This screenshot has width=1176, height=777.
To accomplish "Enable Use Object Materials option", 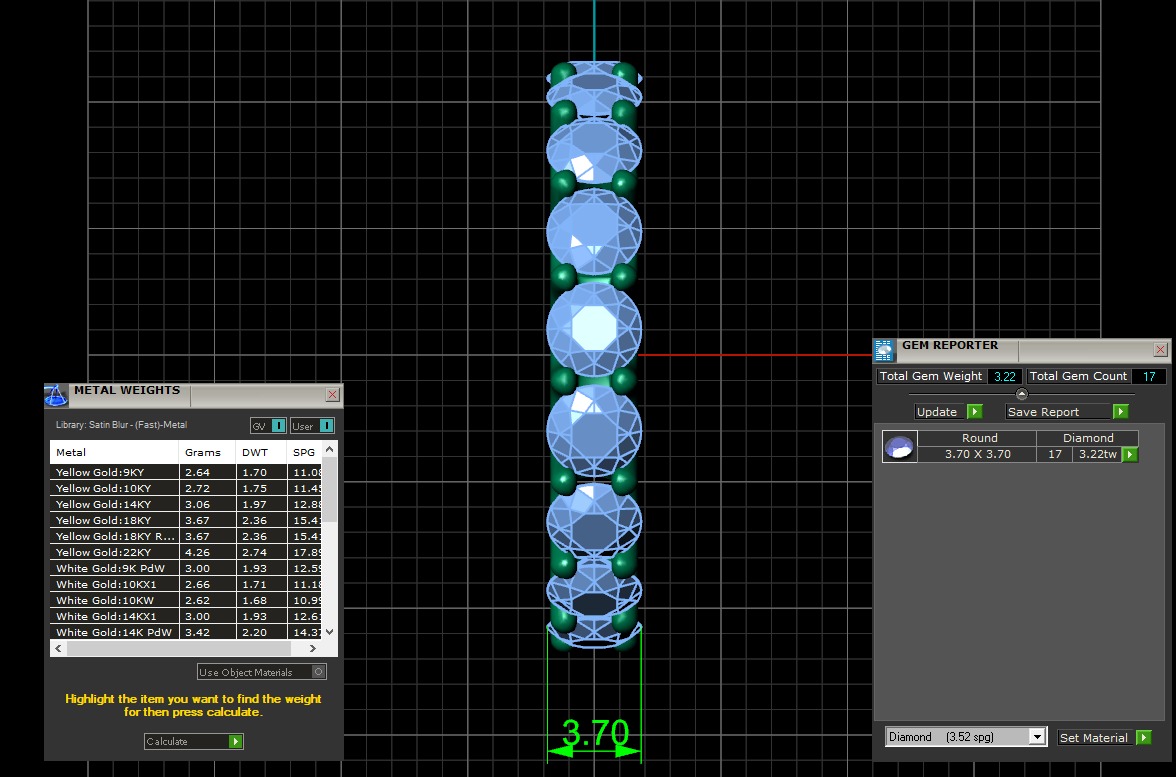I will (318, 671).
